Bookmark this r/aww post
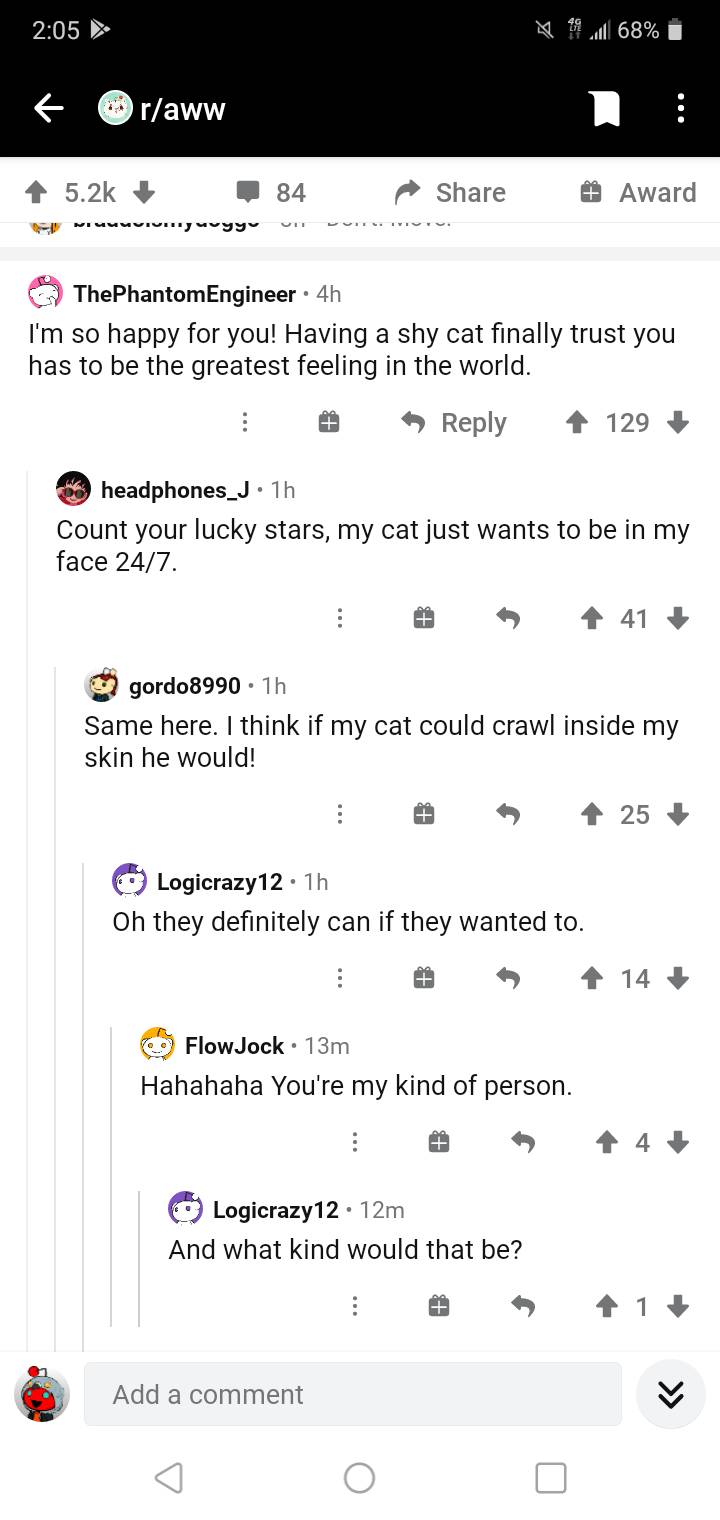The image size is (720, 1520). [607, 109]
